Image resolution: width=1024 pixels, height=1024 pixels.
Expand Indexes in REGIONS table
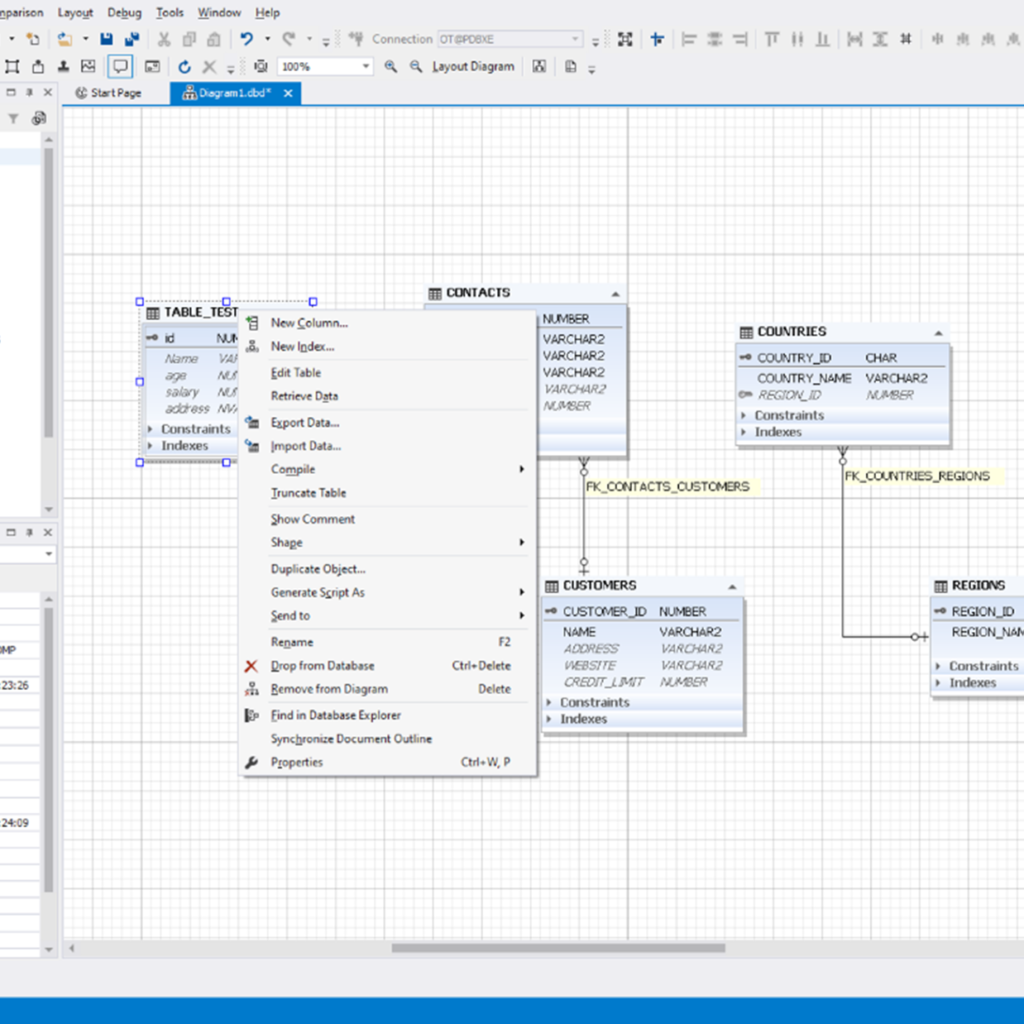[x=938, y=682]
